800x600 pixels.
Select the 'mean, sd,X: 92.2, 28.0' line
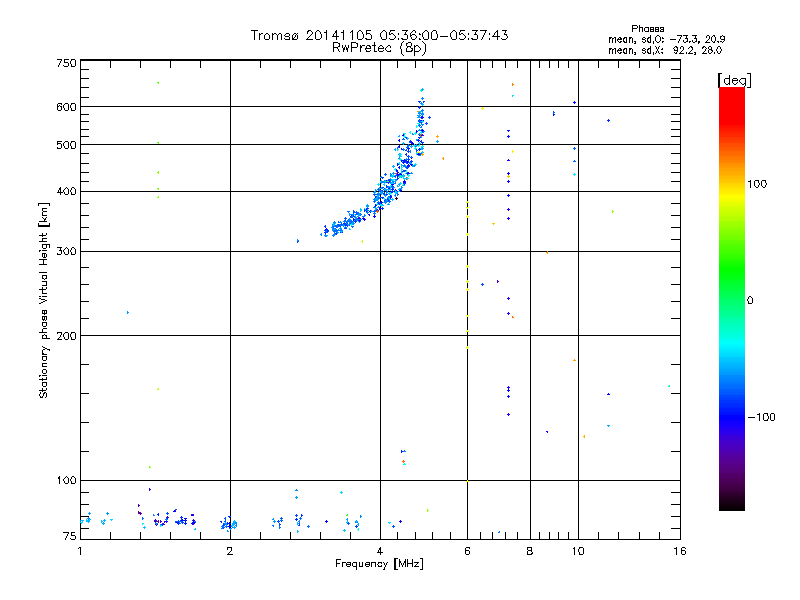click(665, 50)
